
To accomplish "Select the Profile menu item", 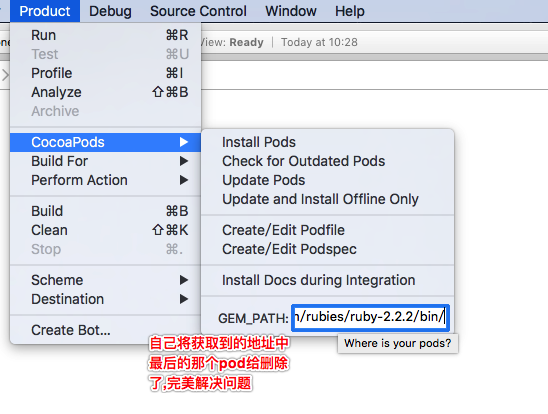I will [x=106, y=73].
